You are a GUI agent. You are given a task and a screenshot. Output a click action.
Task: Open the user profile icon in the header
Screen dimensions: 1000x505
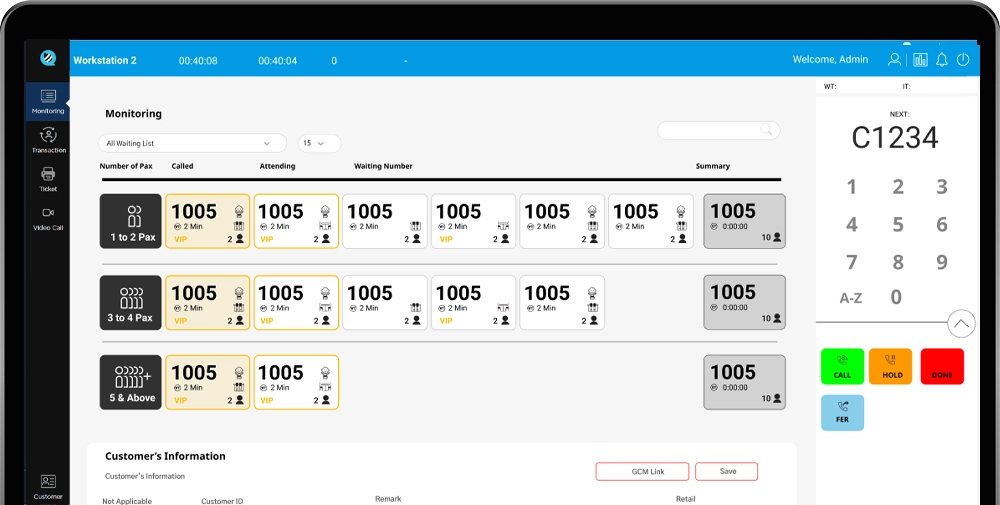point(895,59)
